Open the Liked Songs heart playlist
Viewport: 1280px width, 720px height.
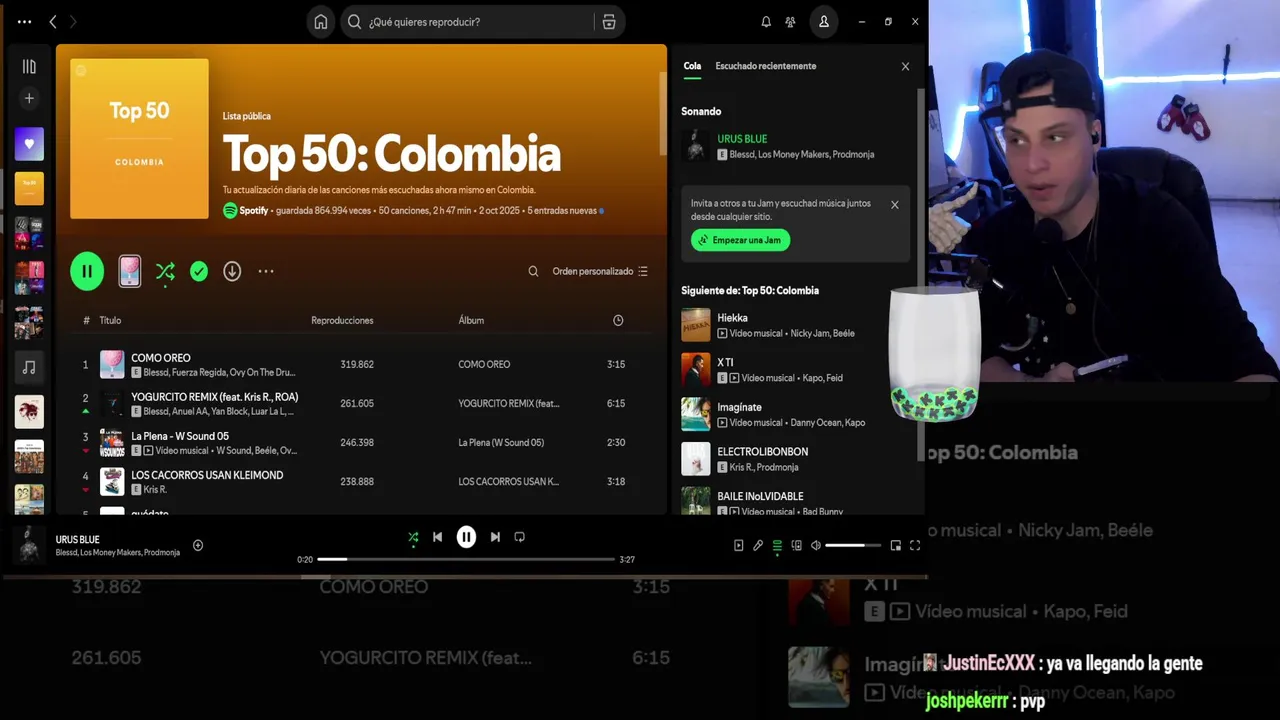[x=29, y=143]
